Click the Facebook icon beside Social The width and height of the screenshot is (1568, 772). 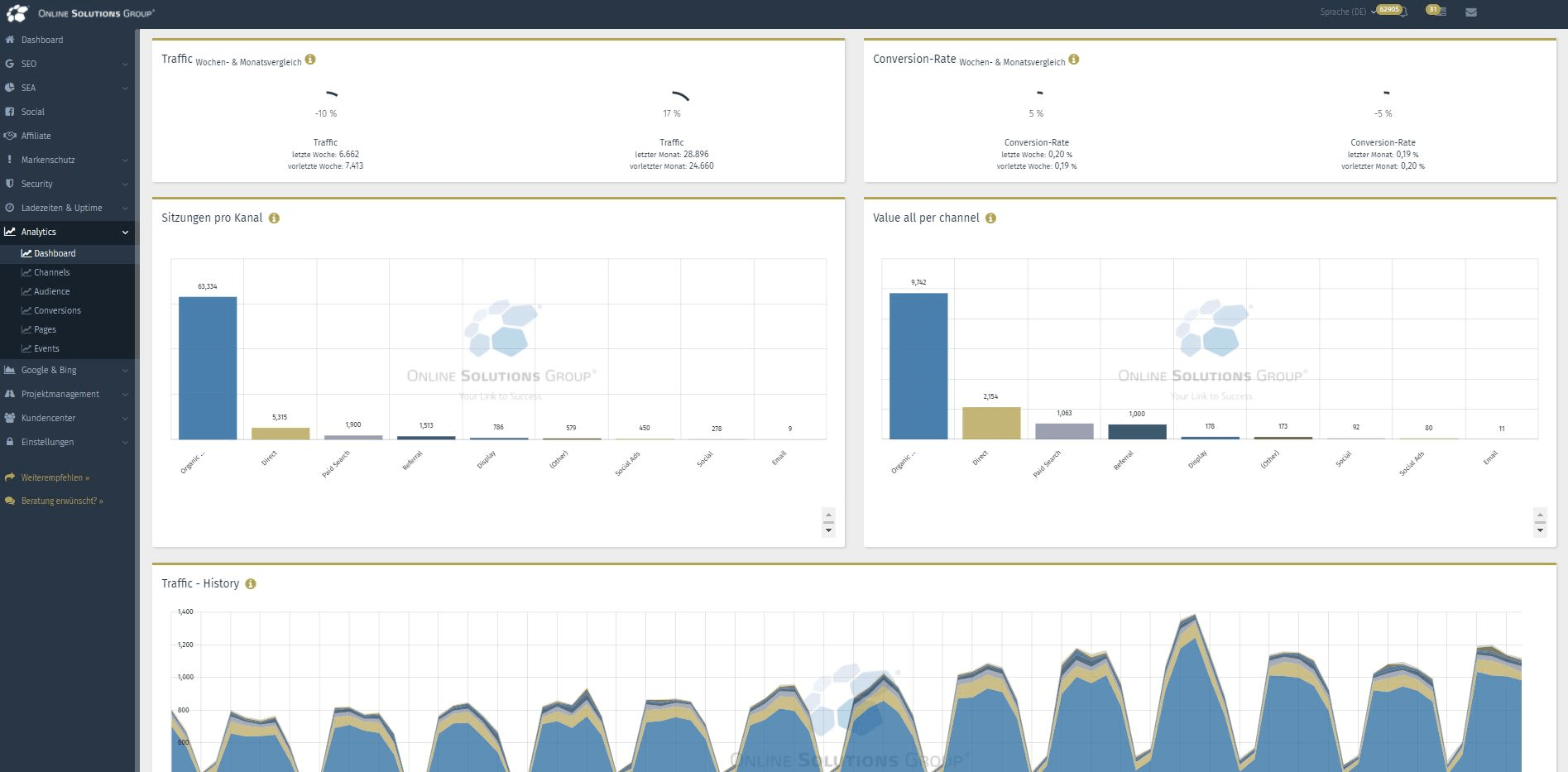click(x=10, y=112)
